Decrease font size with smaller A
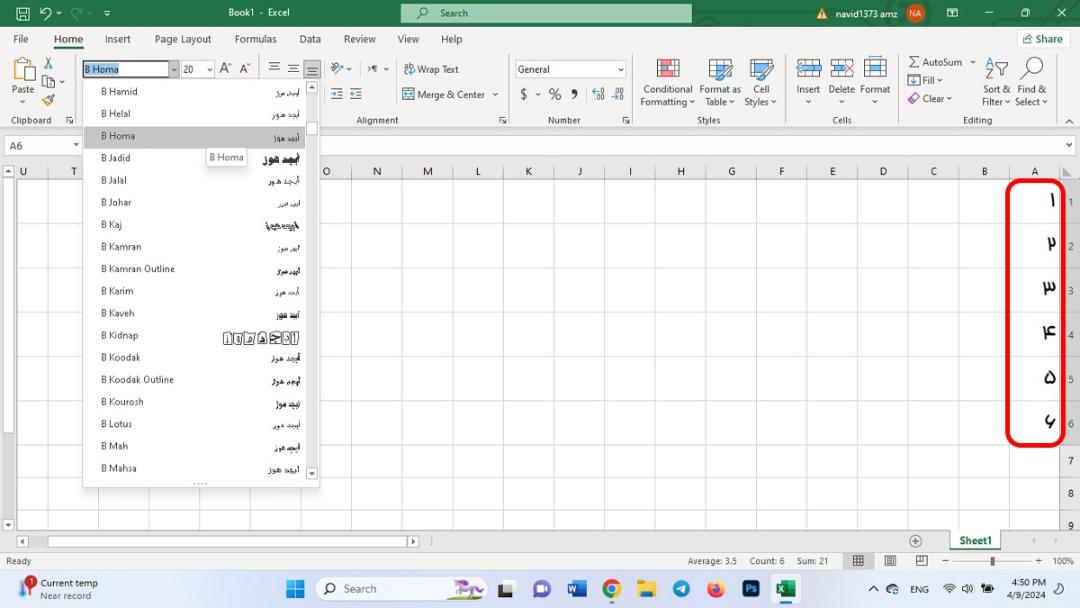 (x=245, y=69)
